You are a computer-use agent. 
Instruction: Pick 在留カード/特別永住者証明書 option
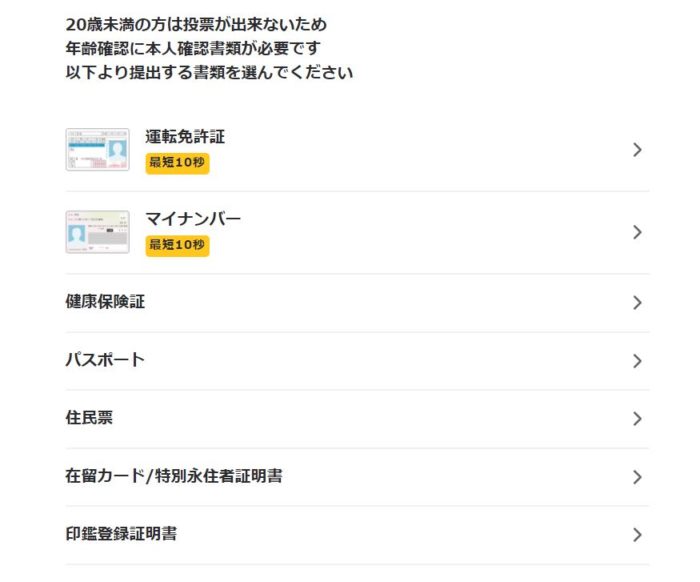pyautogui.click(x=357, y=477)
